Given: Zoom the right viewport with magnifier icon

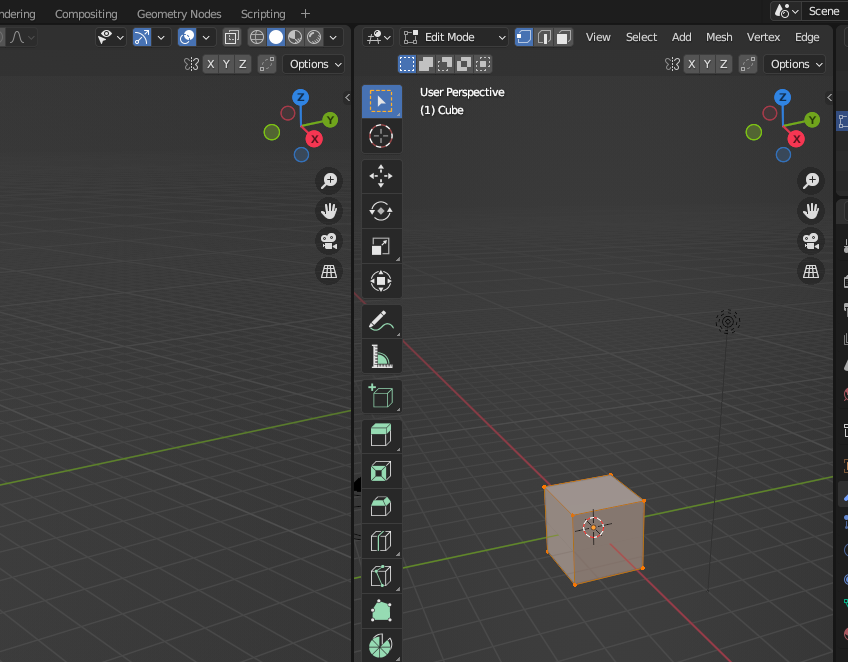Looking at the screenshot, I should point(811,181).
